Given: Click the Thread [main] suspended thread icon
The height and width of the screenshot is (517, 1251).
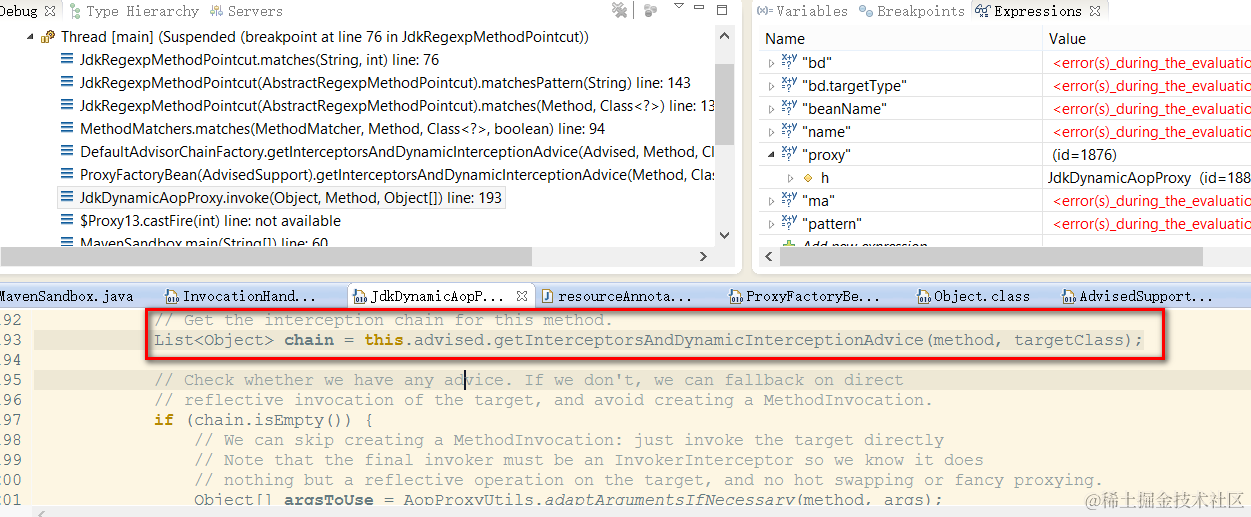Looking at the screenshot, I should coord(48,37).
